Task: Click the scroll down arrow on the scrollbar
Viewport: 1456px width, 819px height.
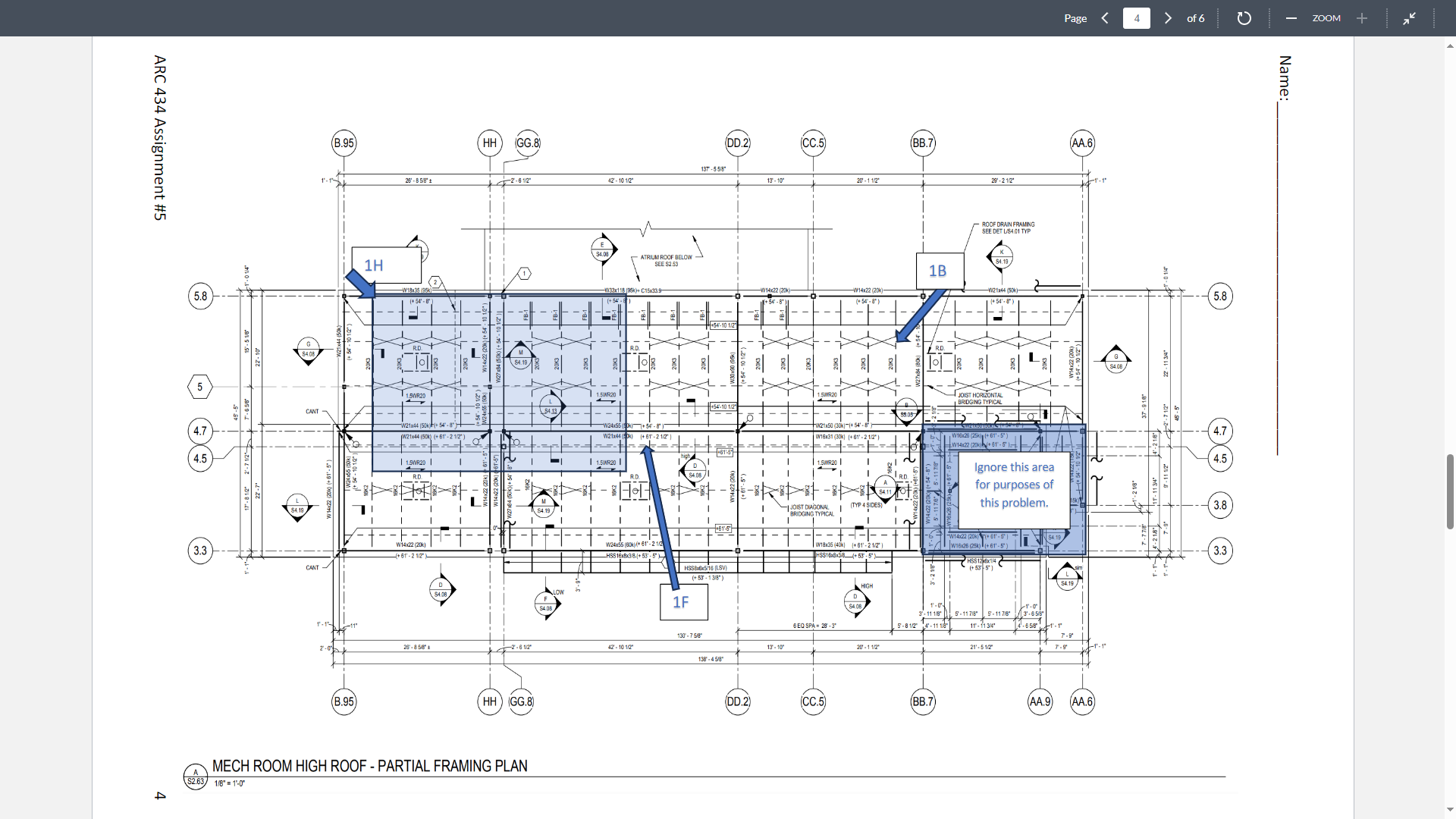Action: tap(1449, 809)
